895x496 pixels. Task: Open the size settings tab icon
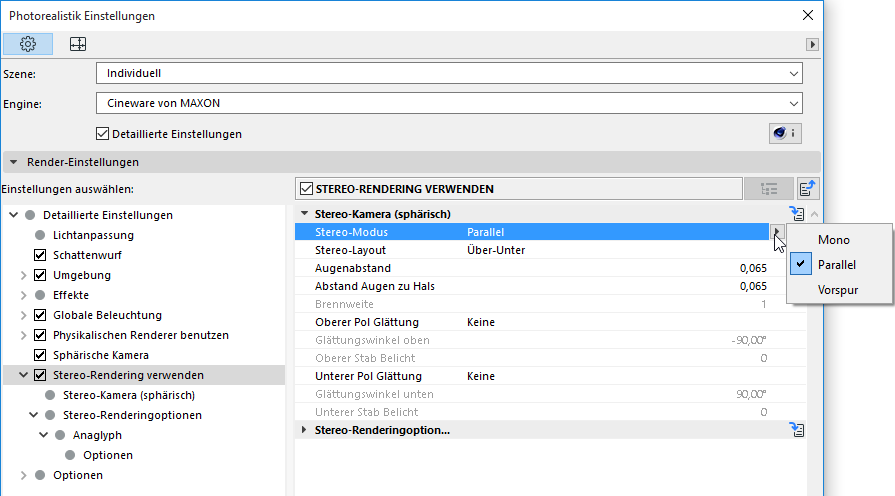coord(78,44)
